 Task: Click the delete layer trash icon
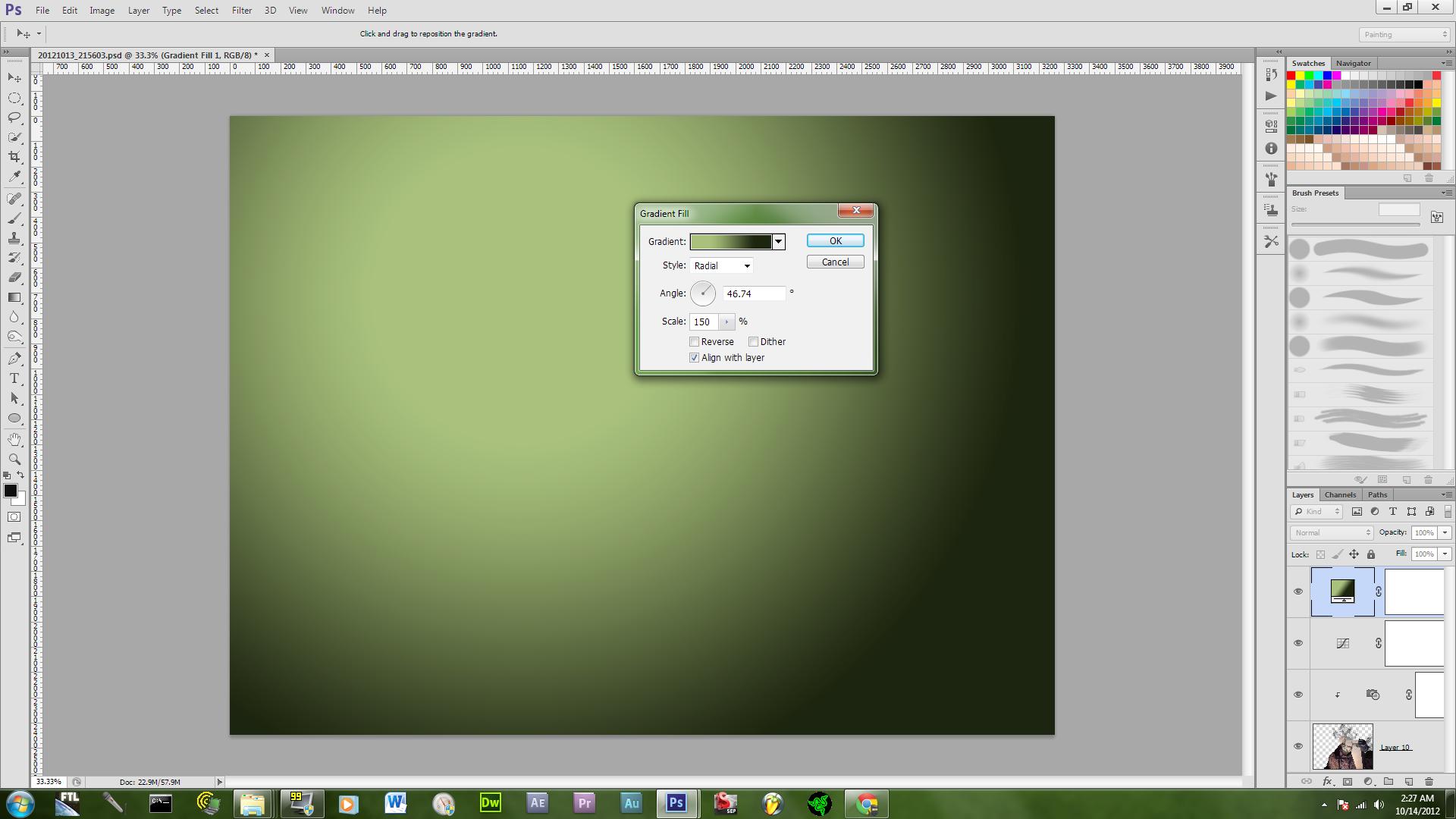tap(1429, 781)
